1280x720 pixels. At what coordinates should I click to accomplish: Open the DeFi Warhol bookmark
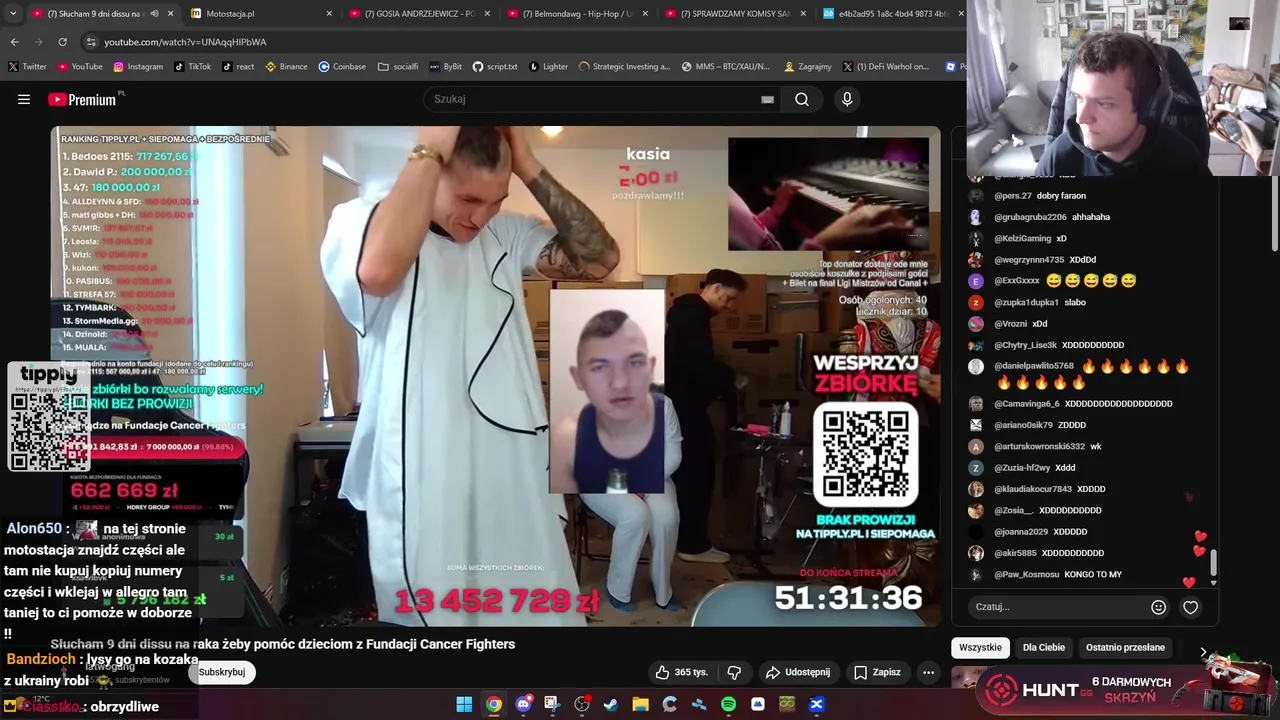(886, 67)
